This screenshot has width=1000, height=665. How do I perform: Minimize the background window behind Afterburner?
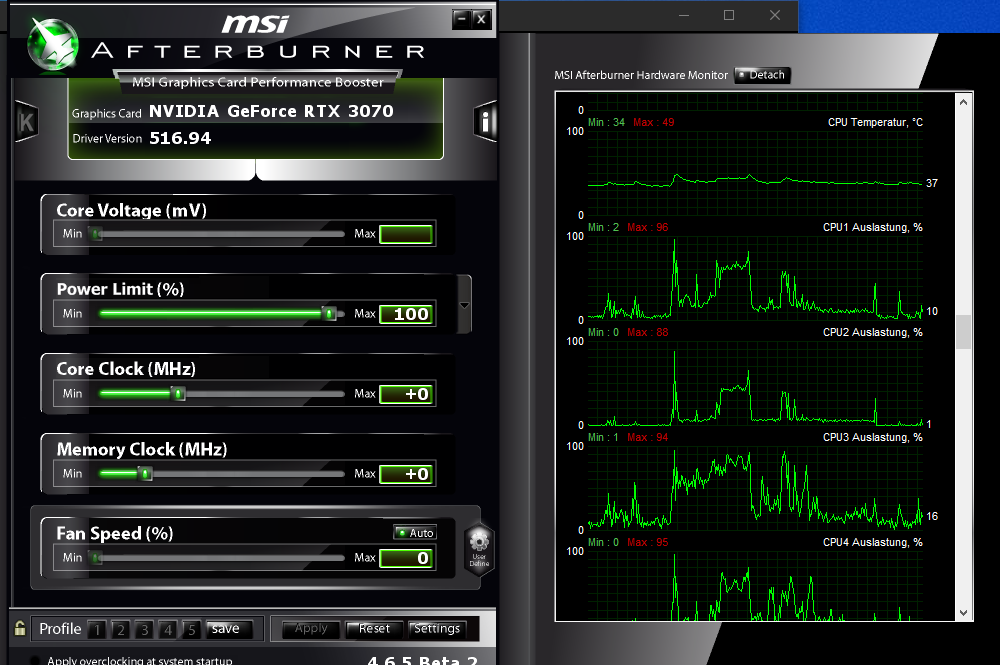(684, 15)
